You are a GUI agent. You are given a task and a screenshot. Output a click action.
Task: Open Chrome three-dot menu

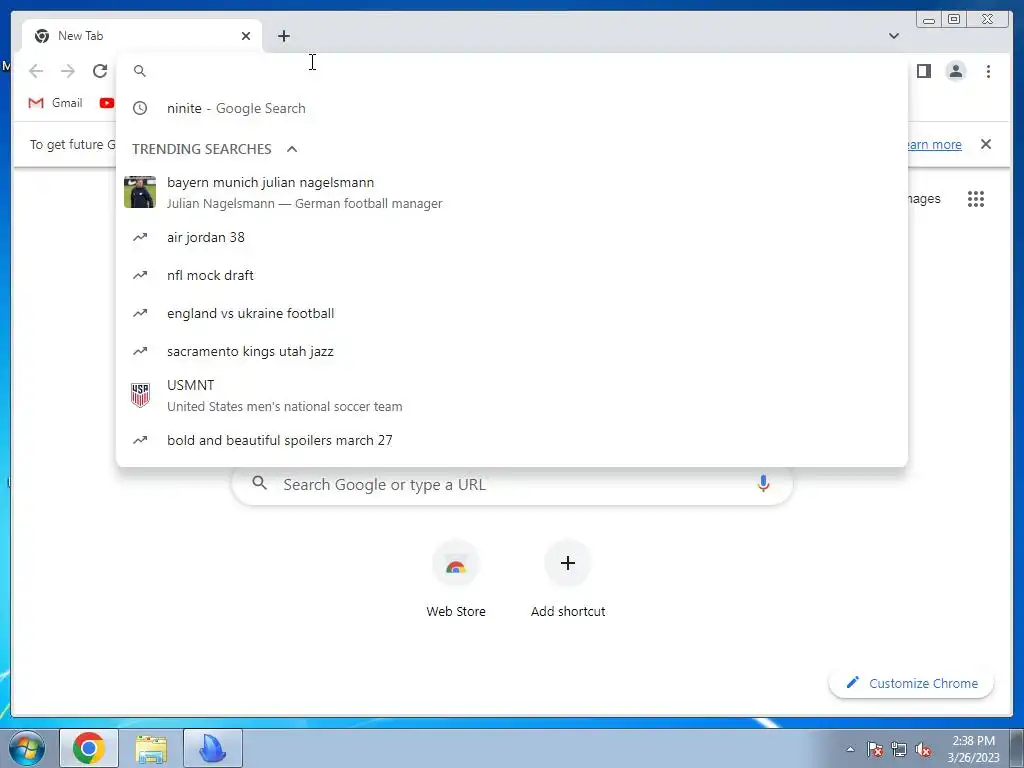(x=988, y=71)
